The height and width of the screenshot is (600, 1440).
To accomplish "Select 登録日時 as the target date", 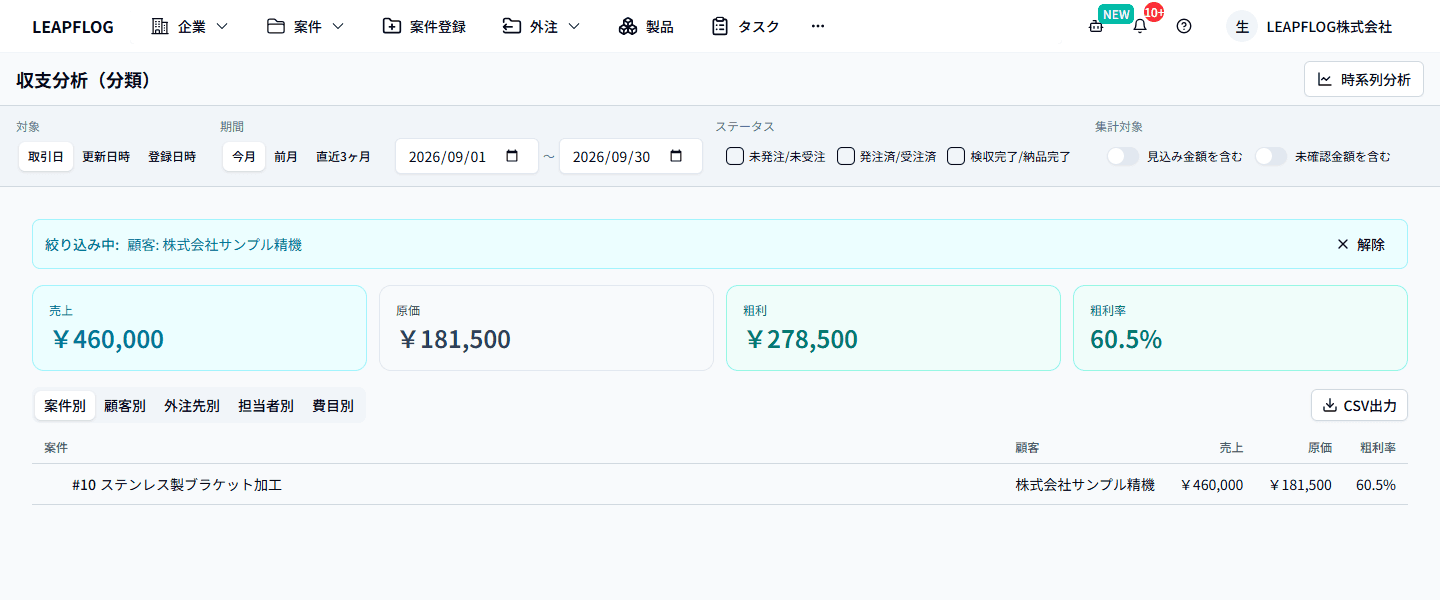I will (x=172, y=156).
